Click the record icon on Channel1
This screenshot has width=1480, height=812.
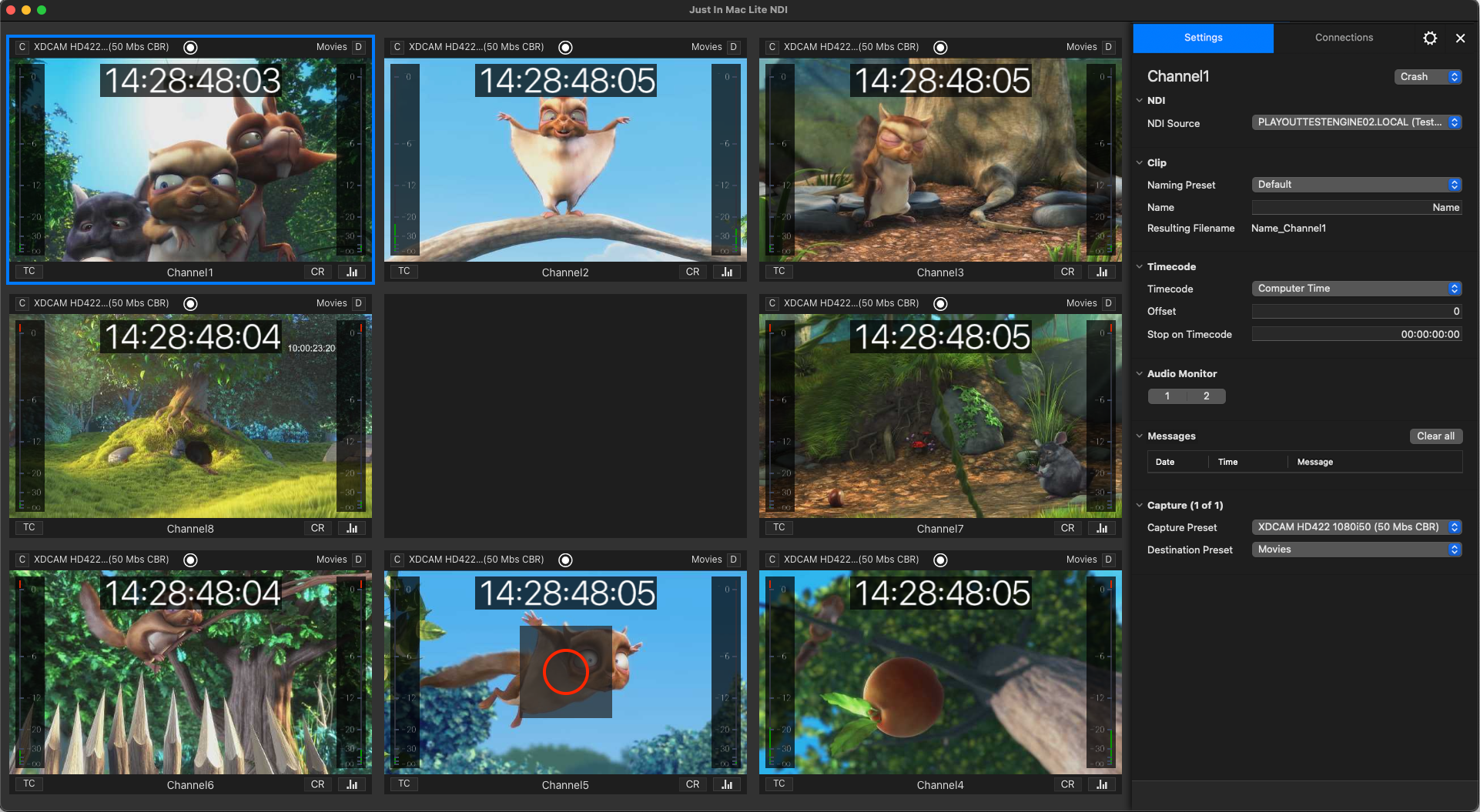190,48
